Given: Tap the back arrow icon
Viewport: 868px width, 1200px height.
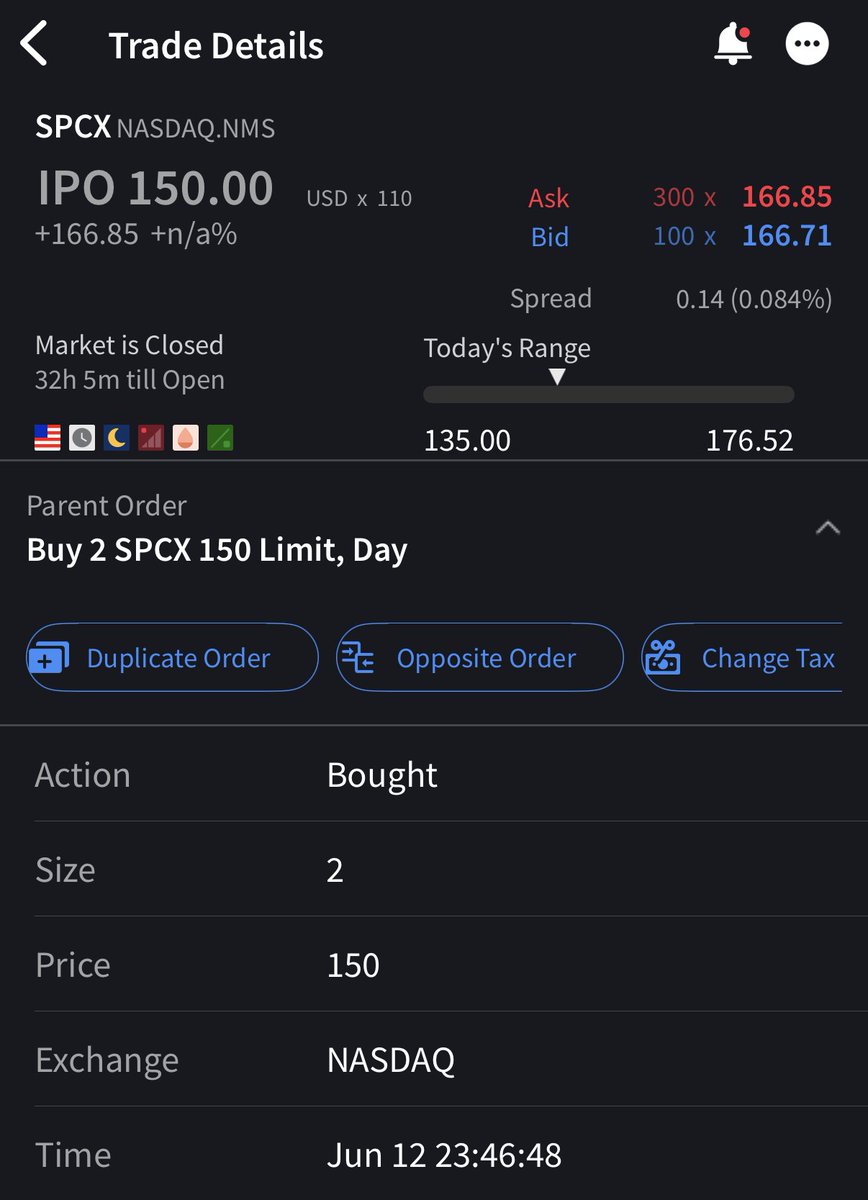Looking at the screenshot, I should click(x=34, y=45).
